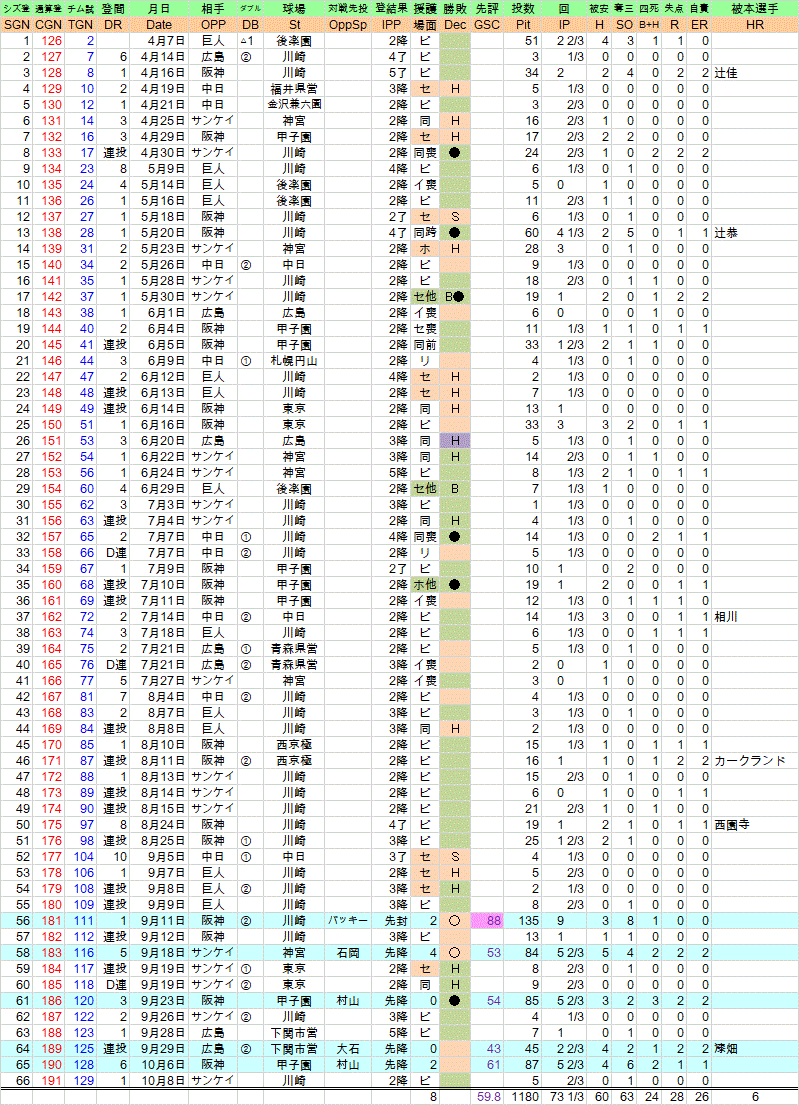Select the Dec column header
Viewport: 799px width, 1105px height.
(x=455, y=25)
